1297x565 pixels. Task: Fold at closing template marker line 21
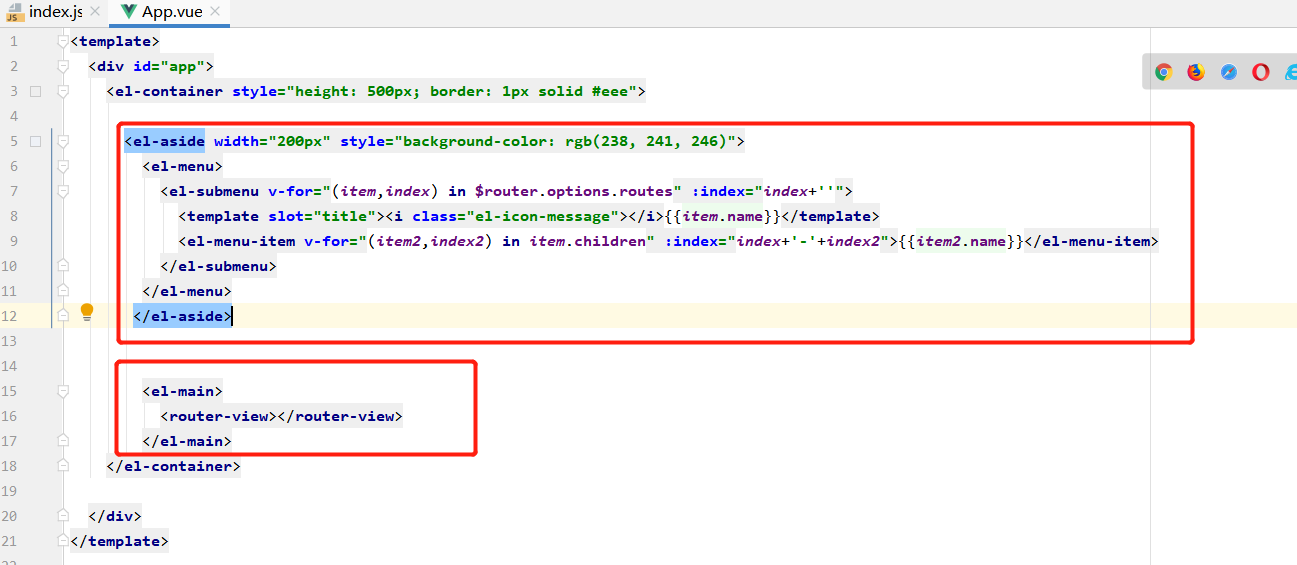63,541
